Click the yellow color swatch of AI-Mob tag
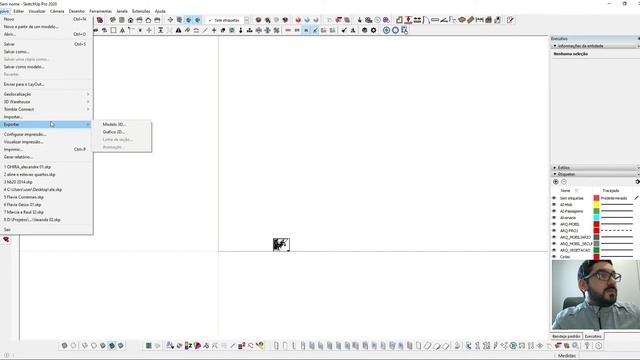640x360 pixels. [x=596, y=204]
